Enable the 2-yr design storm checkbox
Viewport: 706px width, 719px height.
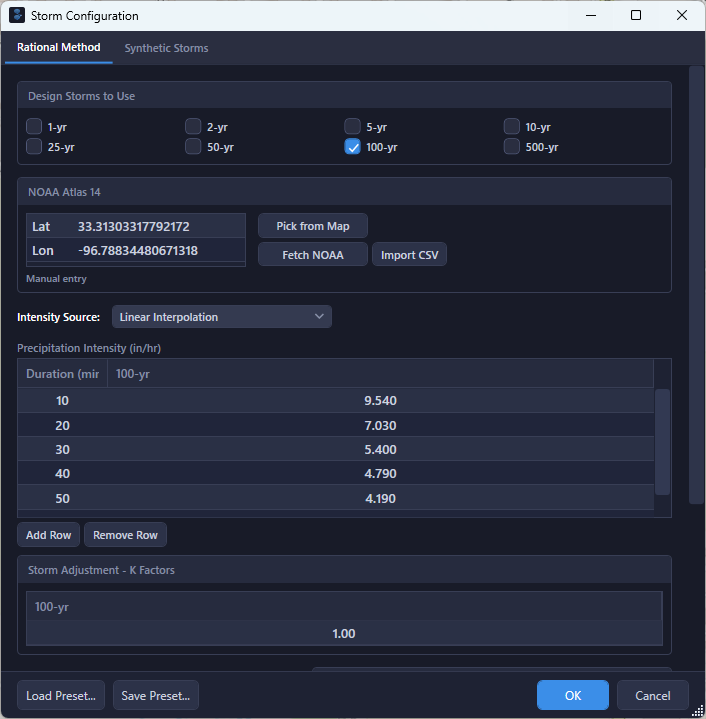tap(193, 126)
